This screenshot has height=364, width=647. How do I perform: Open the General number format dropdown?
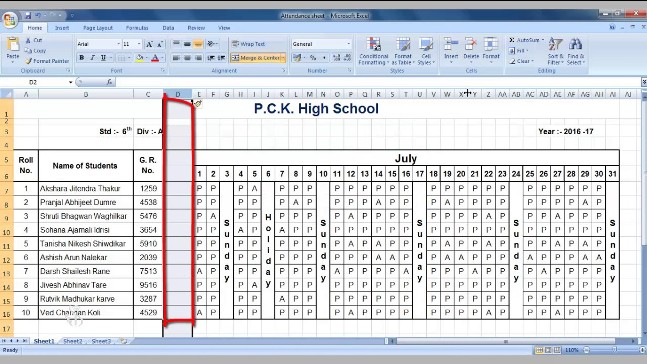(x=349, y=44)
